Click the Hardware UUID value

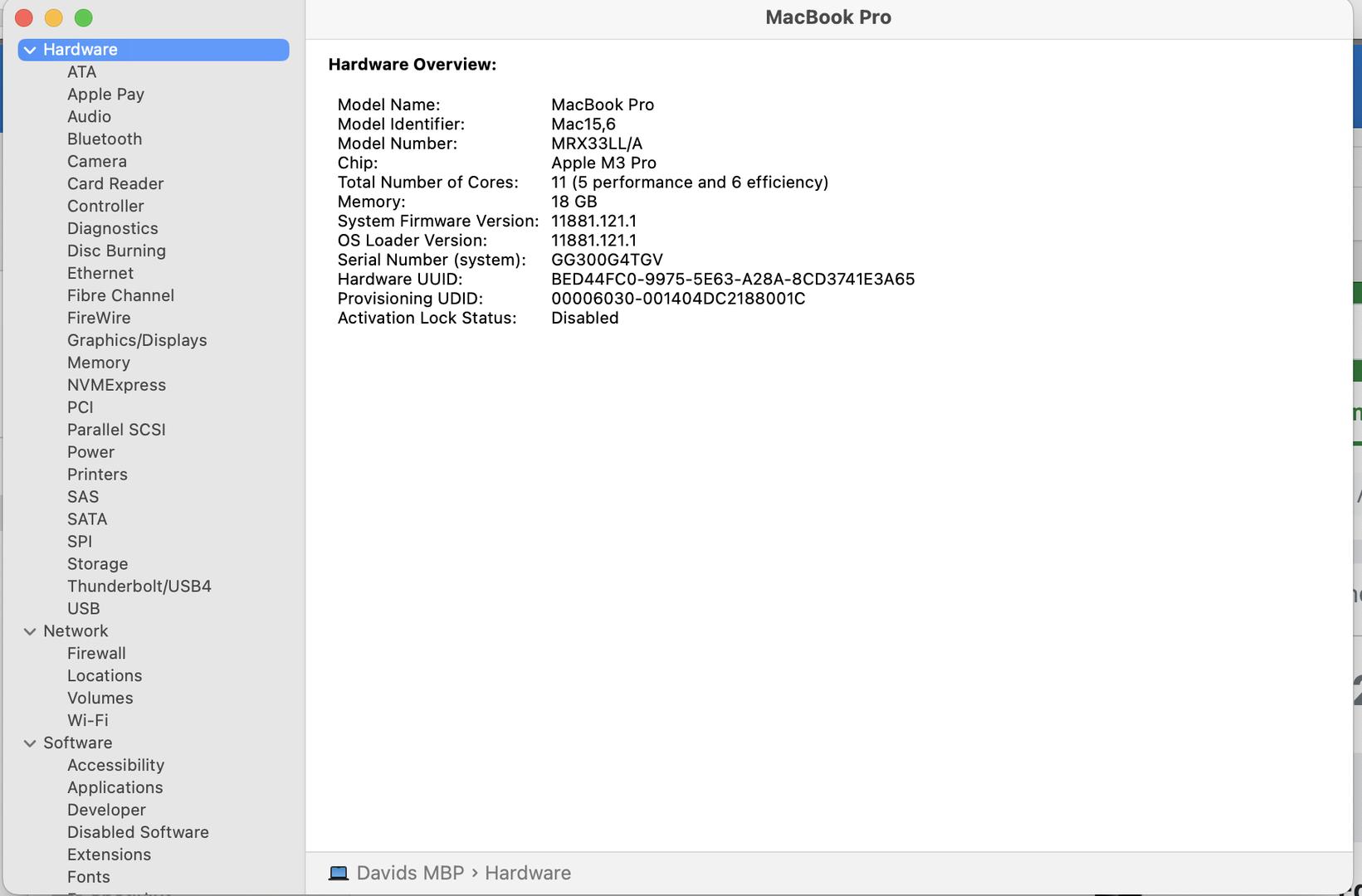733,280
